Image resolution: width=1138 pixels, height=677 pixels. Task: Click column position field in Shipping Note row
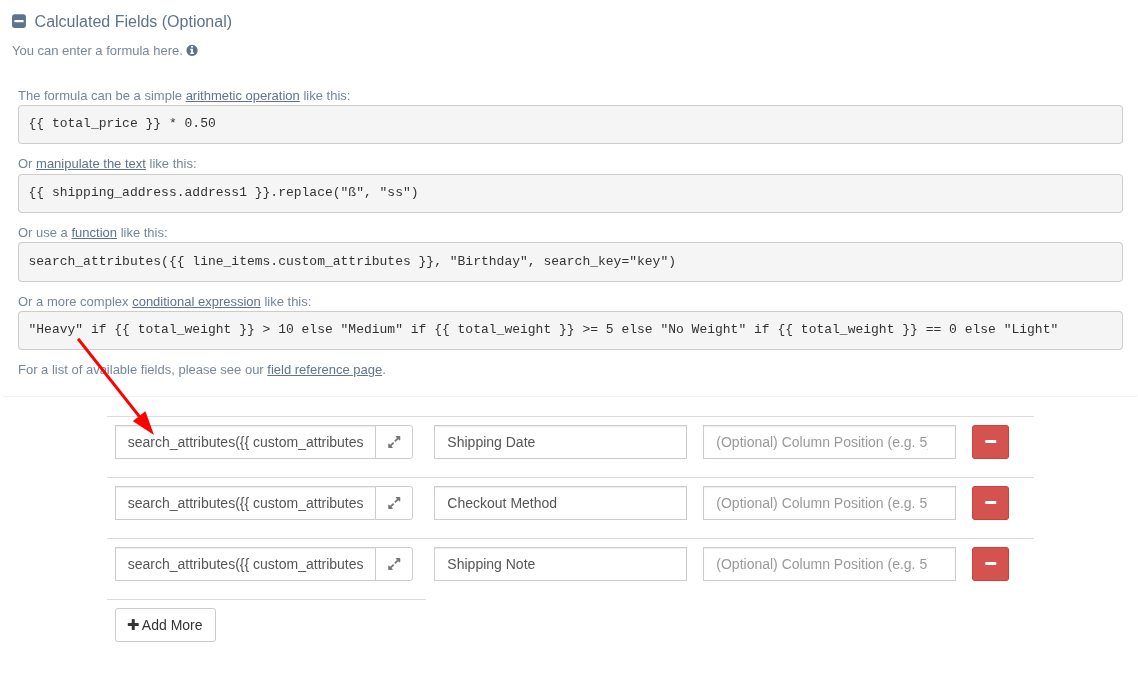point(829,564)
